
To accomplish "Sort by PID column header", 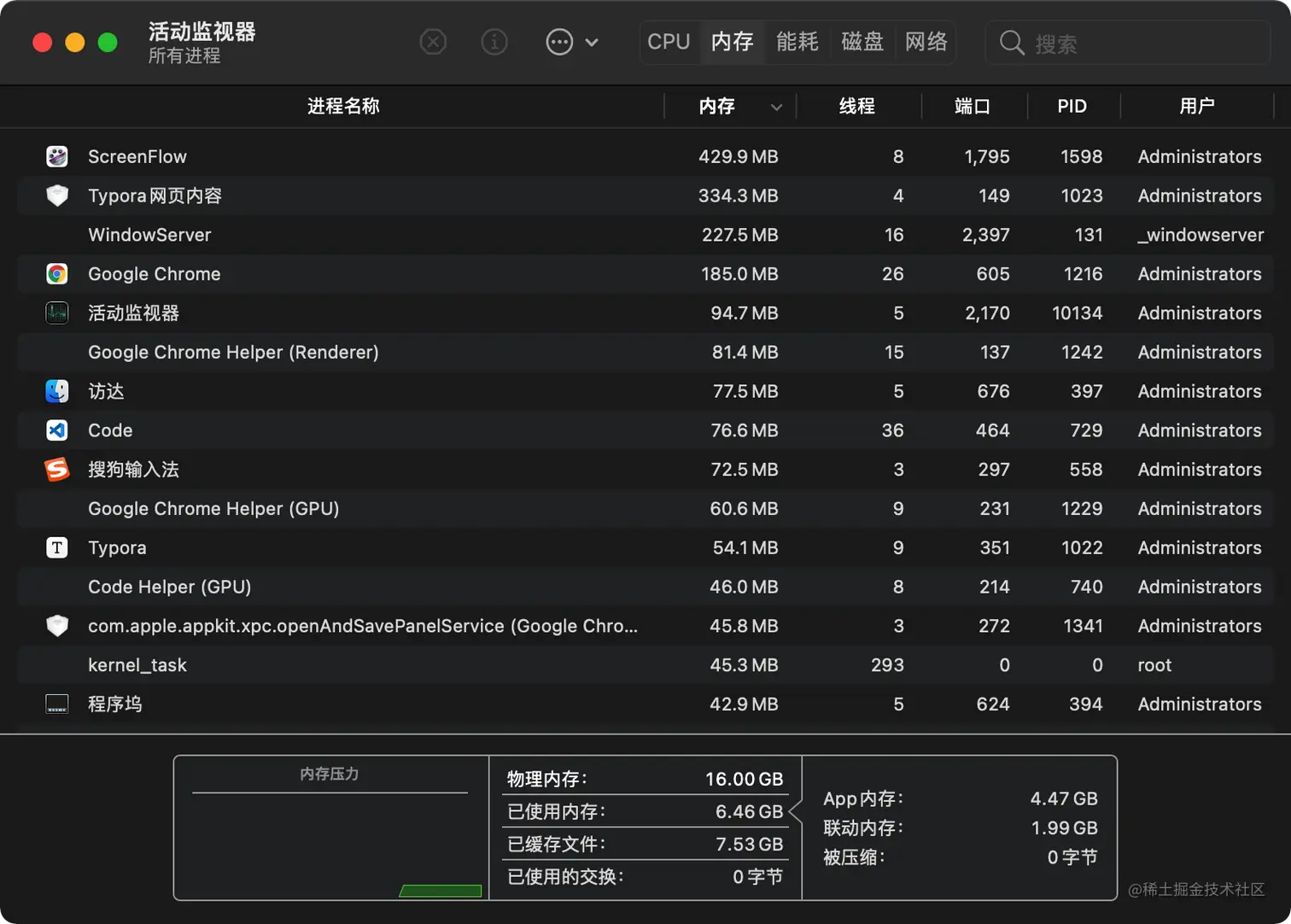I will (1072, 106).
